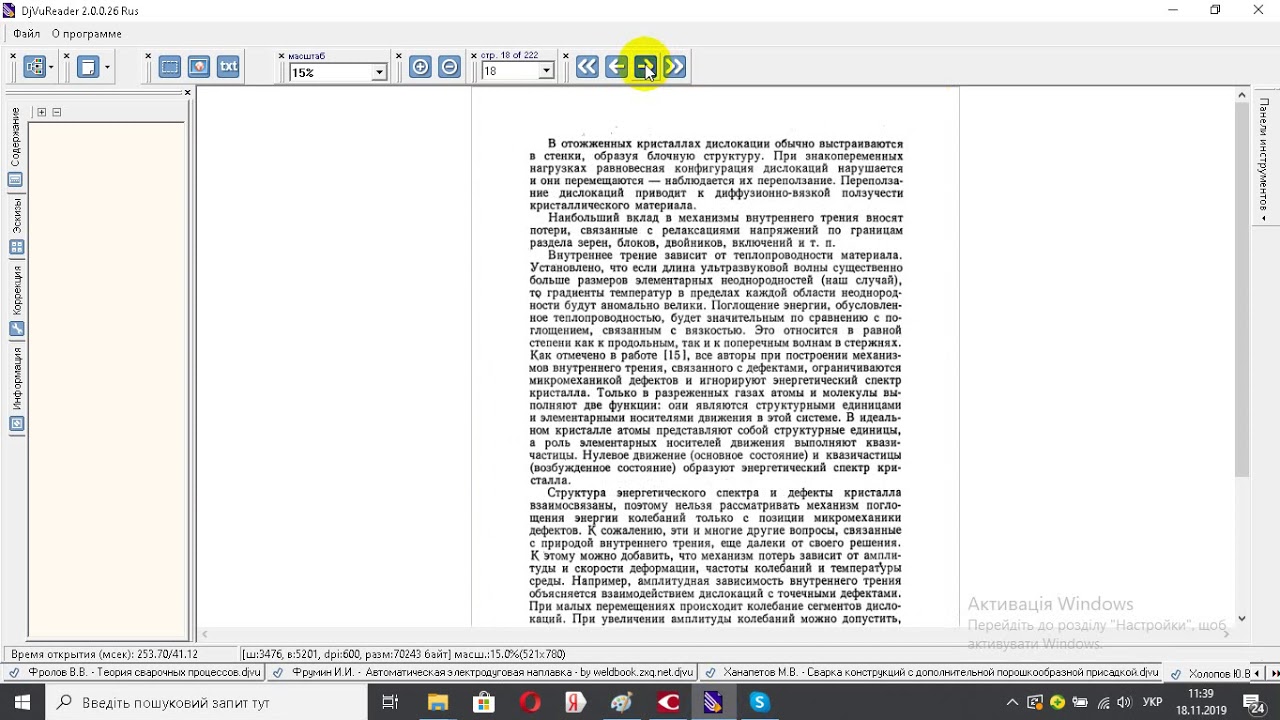Open the О программе menu

tap(87, 34)
